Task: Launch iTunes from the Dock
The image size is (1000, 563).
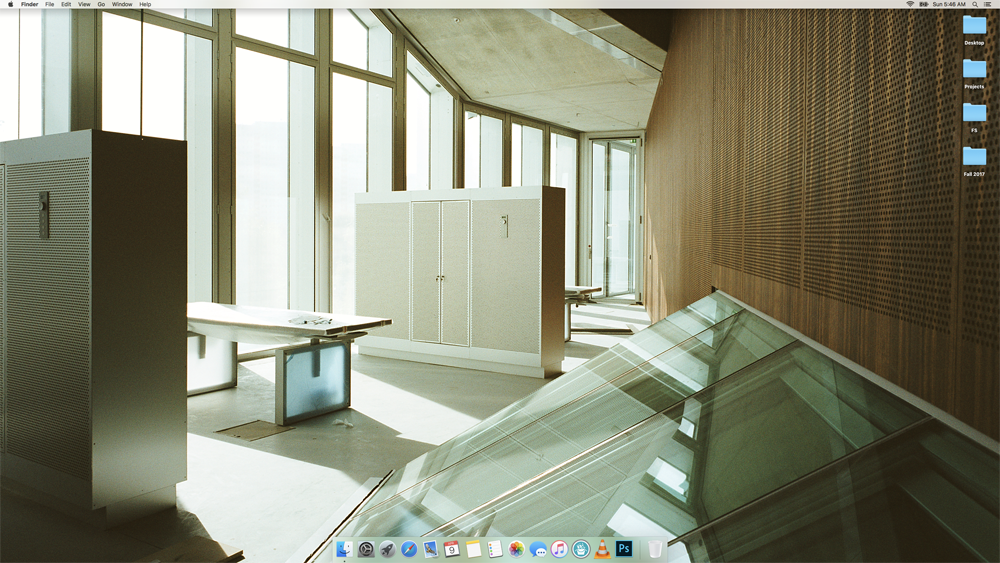Action: point(559,549)
